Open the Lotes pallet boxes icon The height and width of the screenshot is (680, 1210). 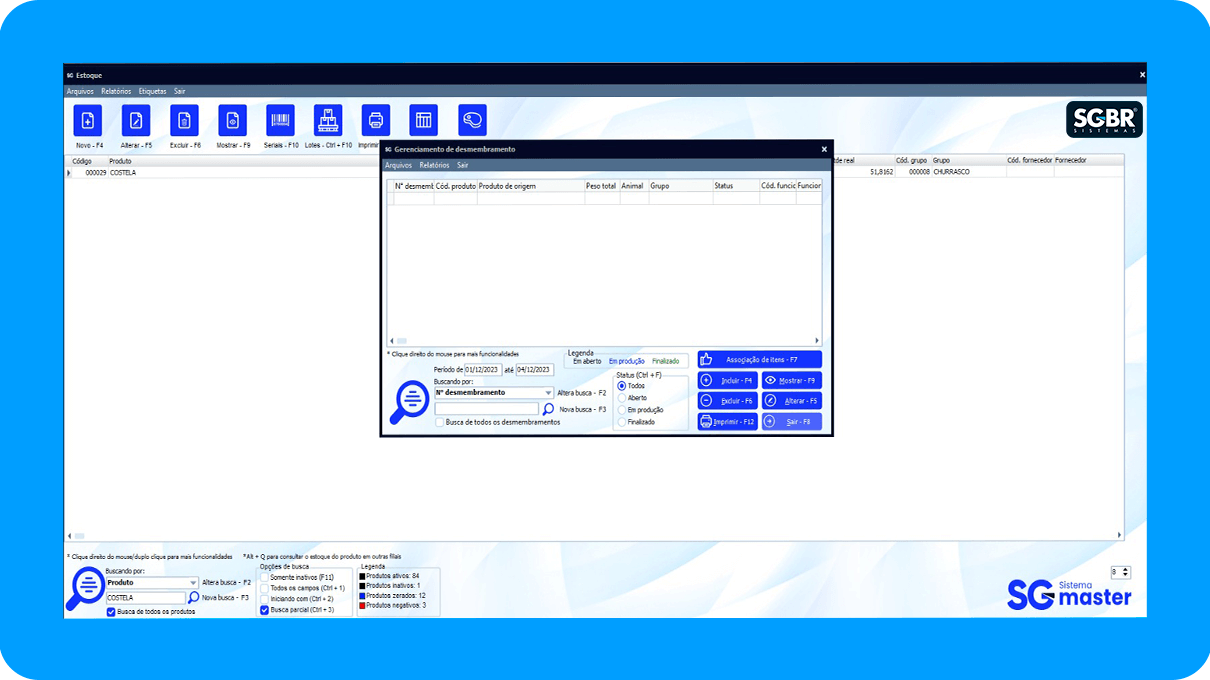coord(328,120)
